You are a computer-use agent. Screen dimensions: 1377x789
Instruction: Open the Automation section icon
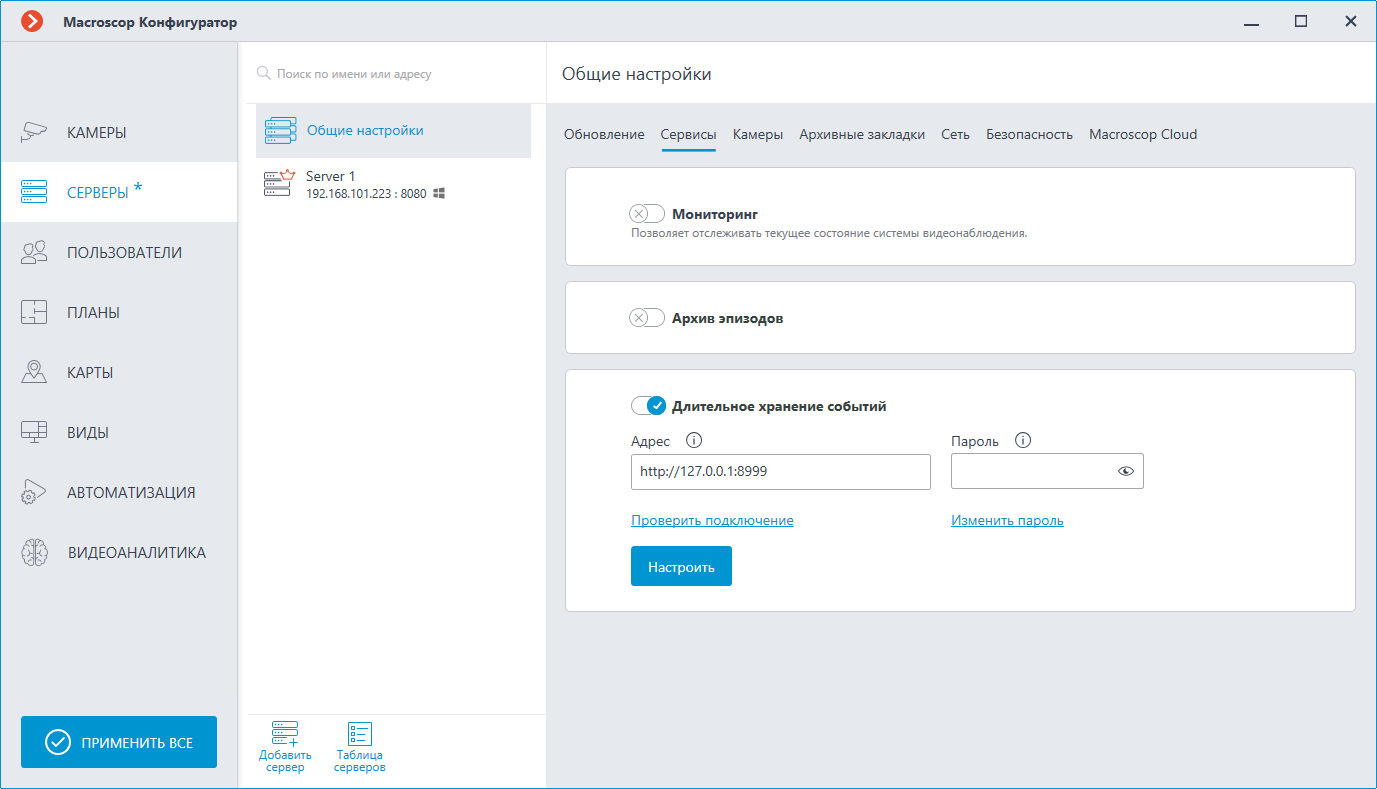(x=34, y=492)
